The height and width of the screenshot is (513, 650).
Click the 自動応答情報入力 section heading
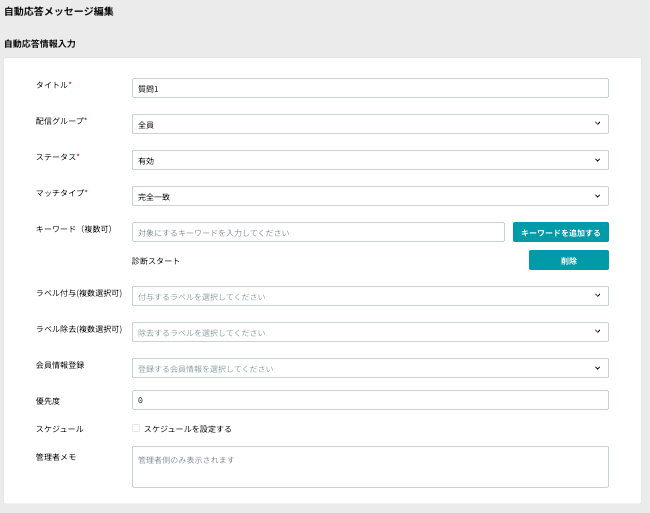click(x=39, y=44)
